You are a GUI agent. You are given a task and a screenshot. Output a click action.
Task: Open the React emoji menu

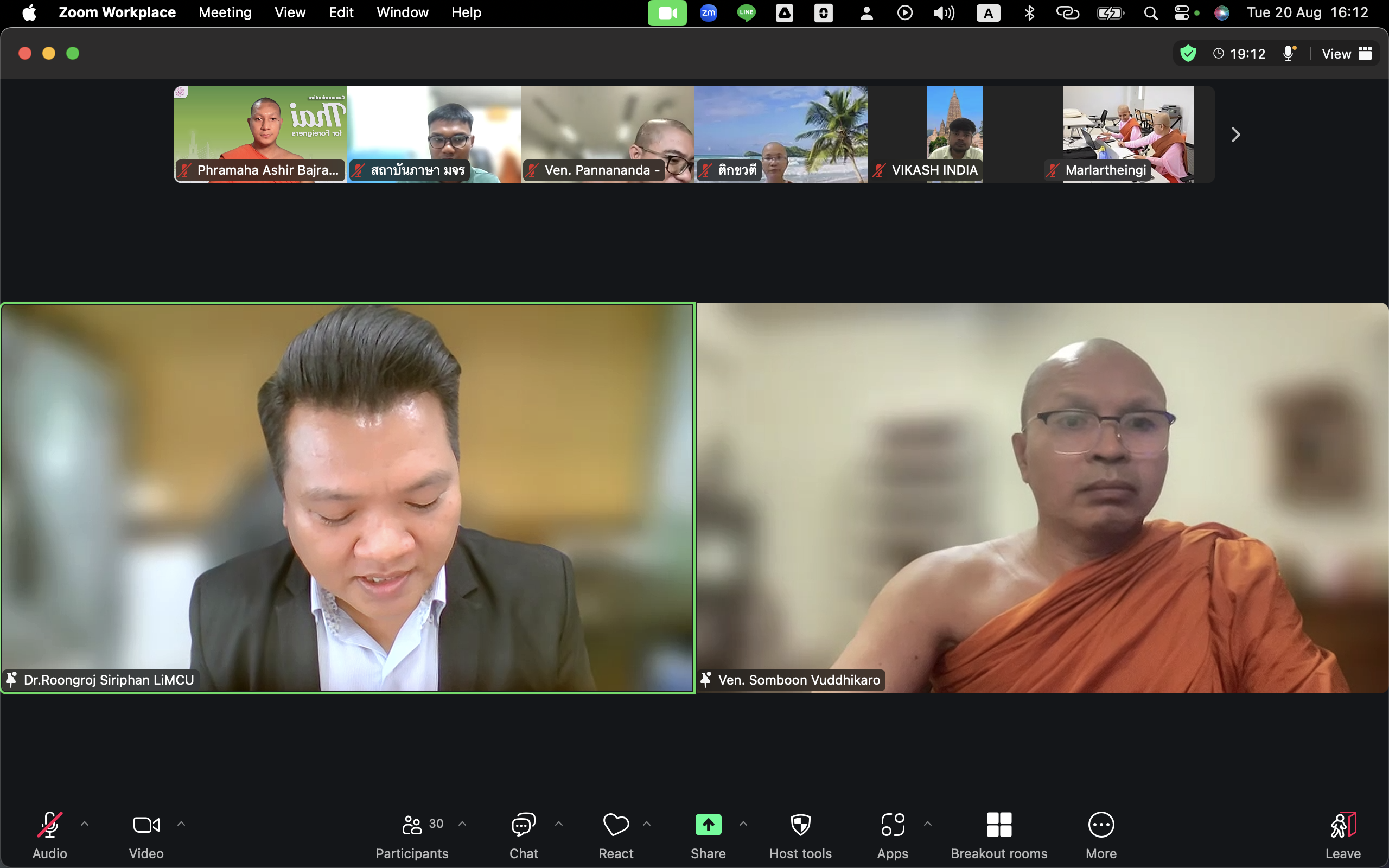[x=616, y=835]
